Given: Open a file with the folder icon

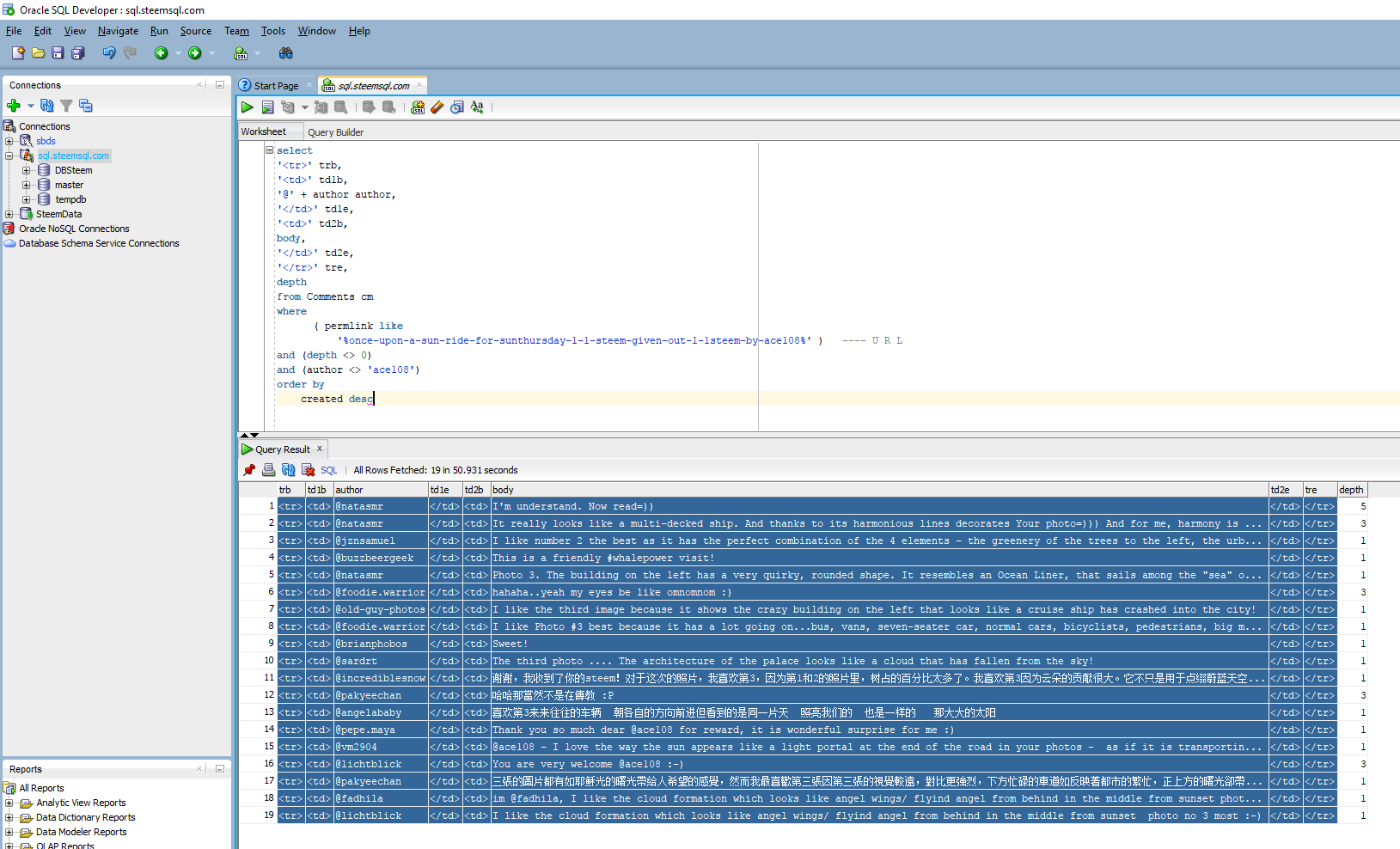Looking at the screenshot, I should click(38, 53).
